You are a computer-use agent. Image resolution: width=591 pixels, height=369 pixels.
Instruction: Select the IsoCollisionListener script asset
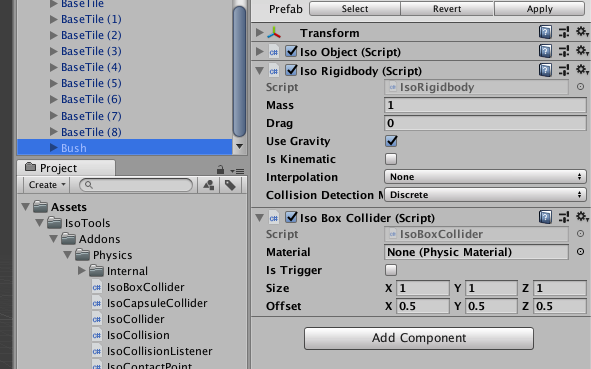[x=159, y=351]
